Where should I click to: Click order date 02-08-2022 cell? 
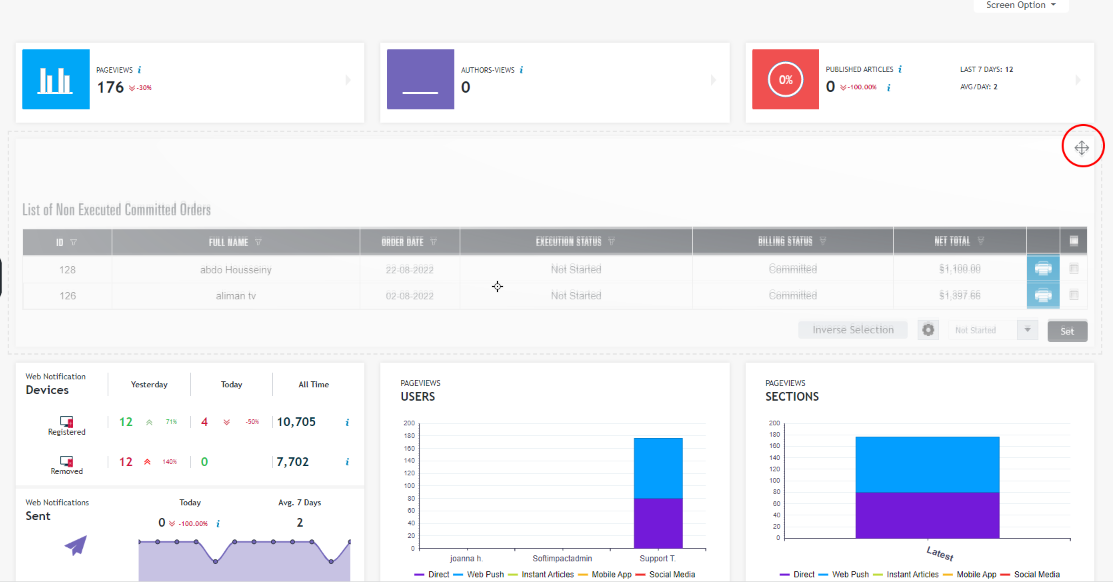tap(410, 296)
